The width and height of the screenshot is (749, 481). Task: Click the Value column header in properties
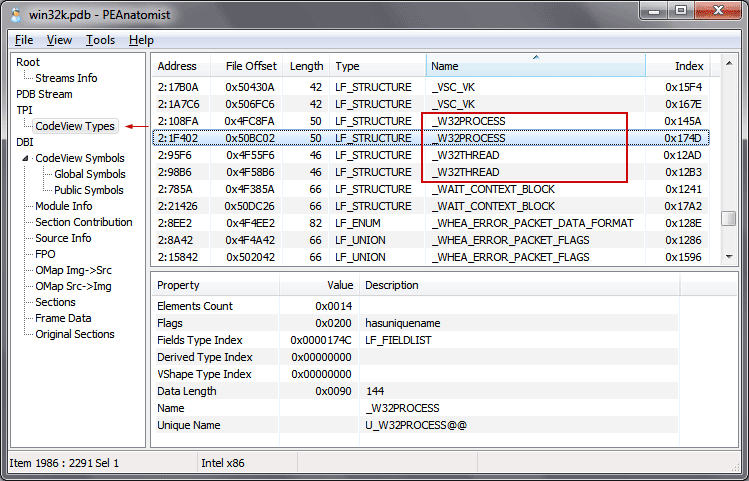click(319, 285)
